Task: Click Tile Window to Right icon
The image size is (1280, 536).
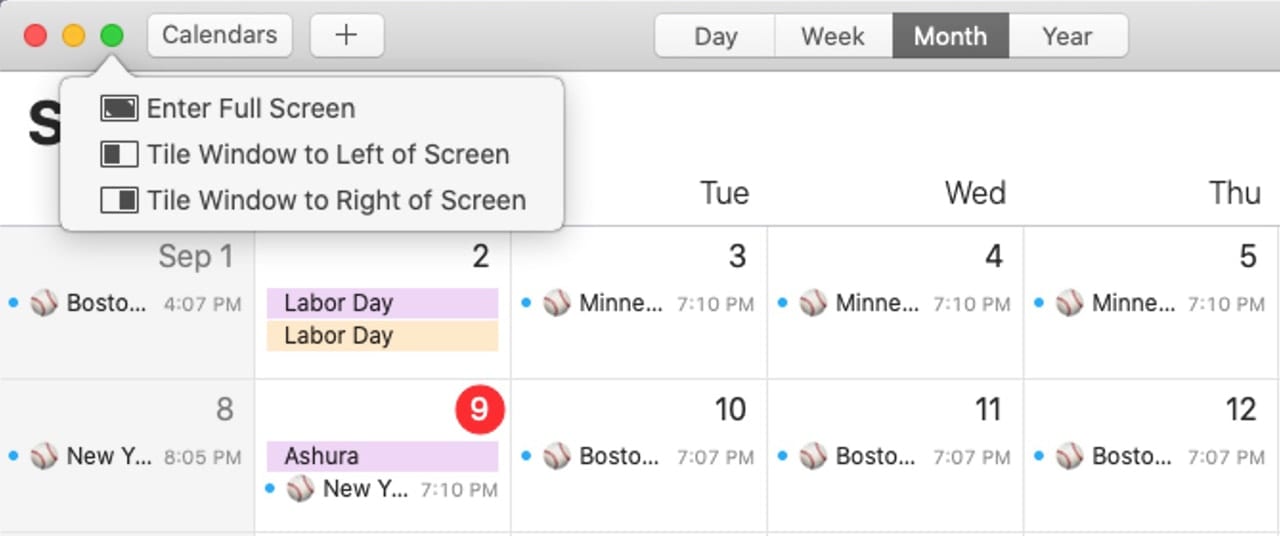Action: [x=119, y=200]
